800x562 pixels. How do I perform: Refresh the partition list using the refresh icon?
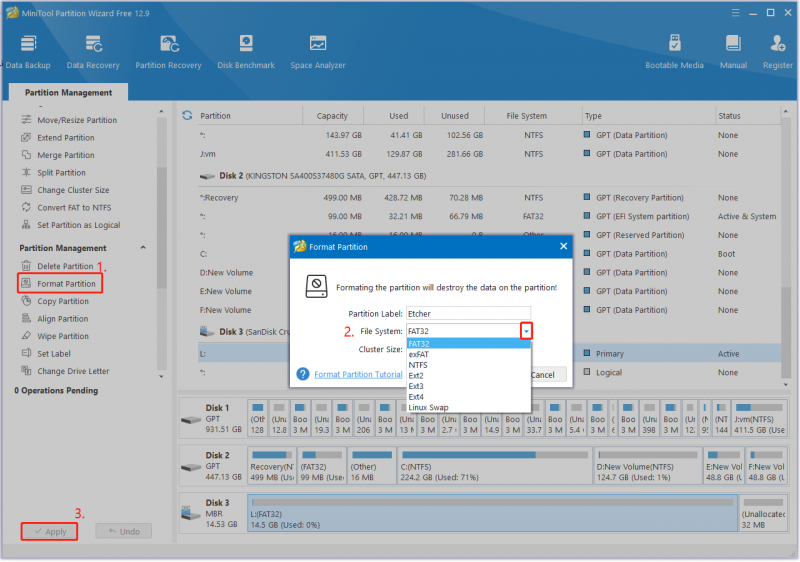coord(187,116)
